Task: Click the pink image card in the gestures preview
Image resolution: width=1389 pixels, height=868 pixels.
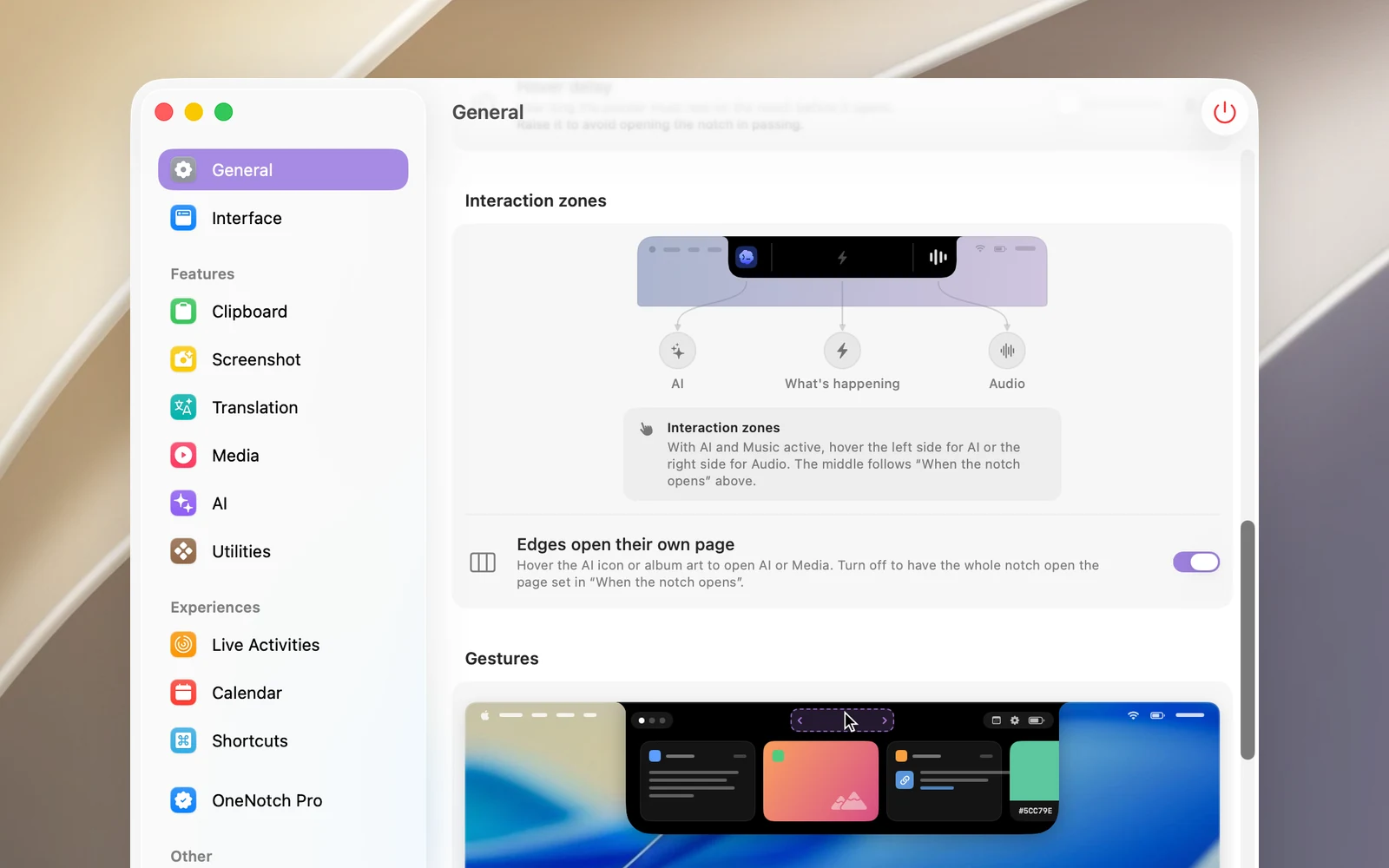Action: [x=820, y=781]
